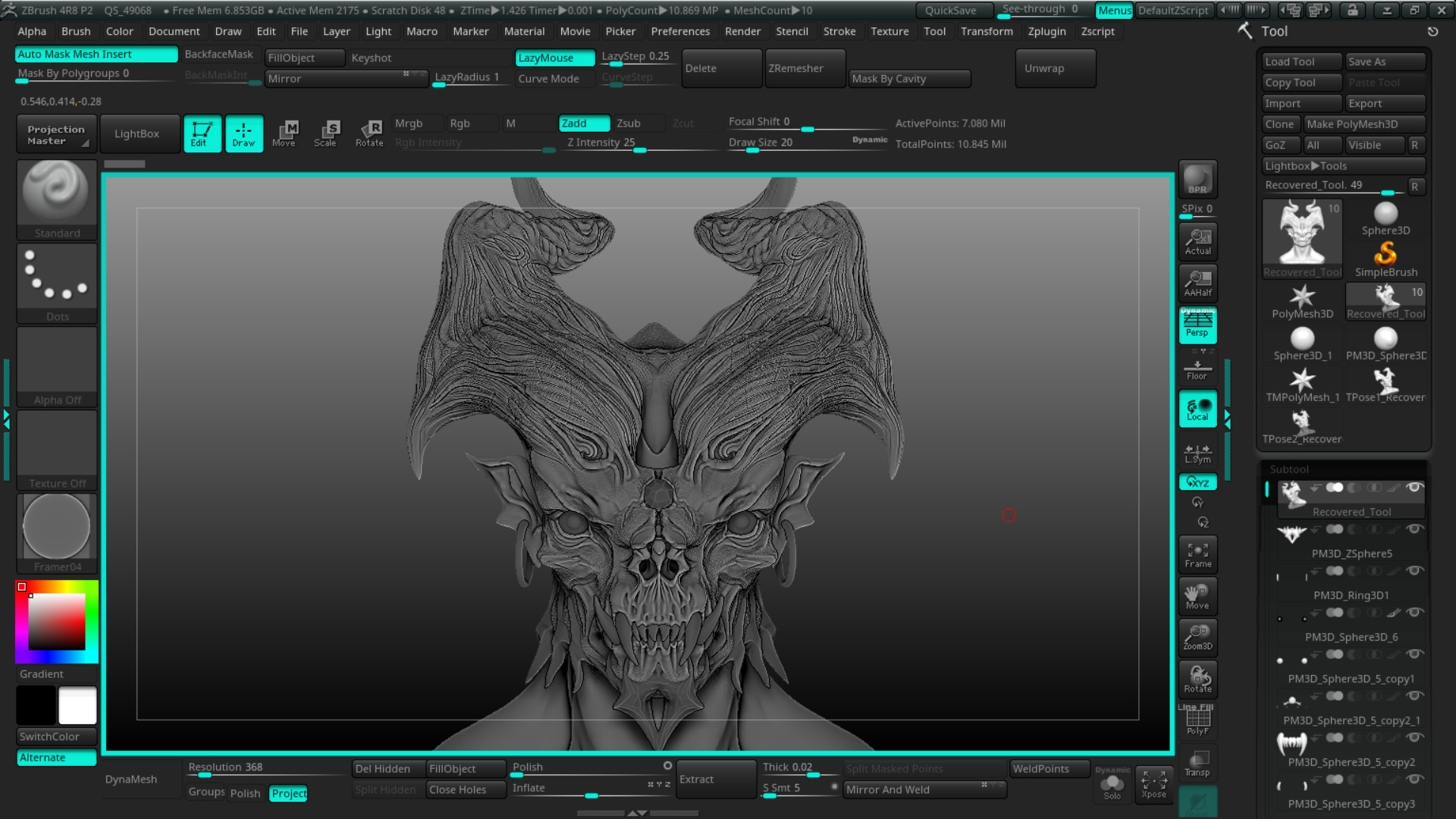Viewport: 1456px width, 819px height.
Task: Click the Xpose icon
Action: 1153,784
